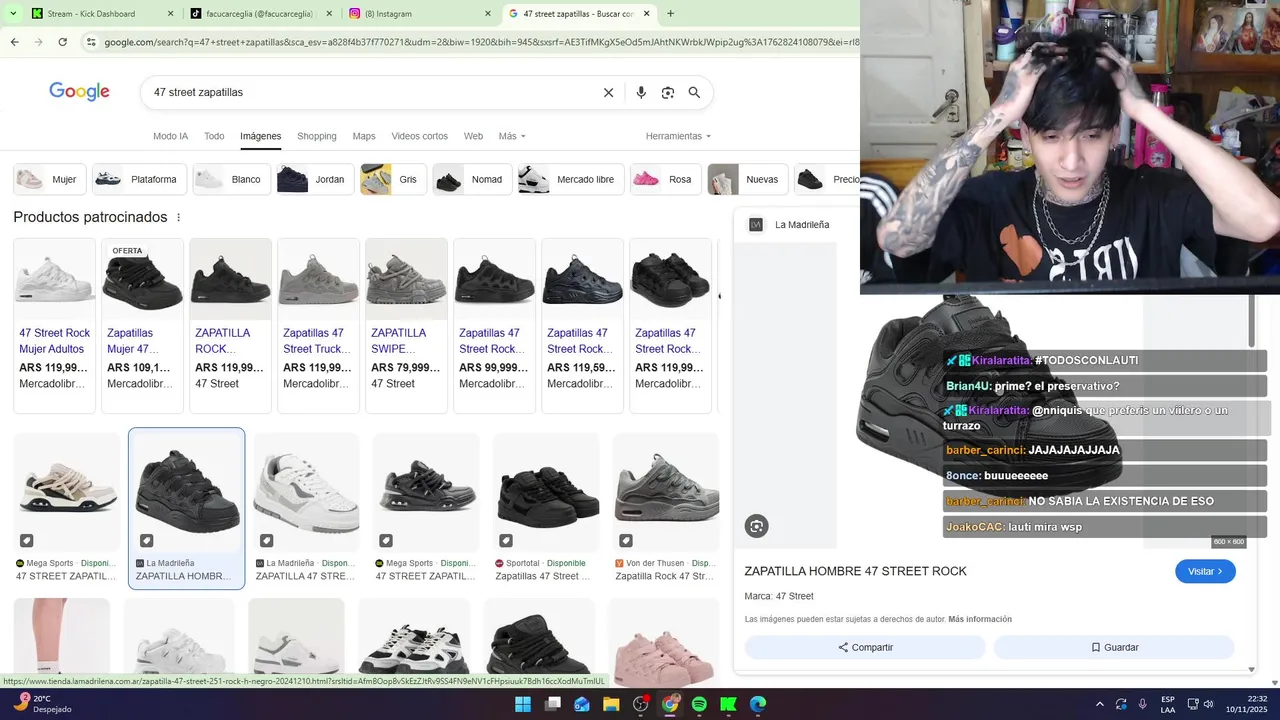The width and height of the screenshot is (1280, 720).
Task: Open Sportotal Zapatillas 47 Street result
Action: 546,508
